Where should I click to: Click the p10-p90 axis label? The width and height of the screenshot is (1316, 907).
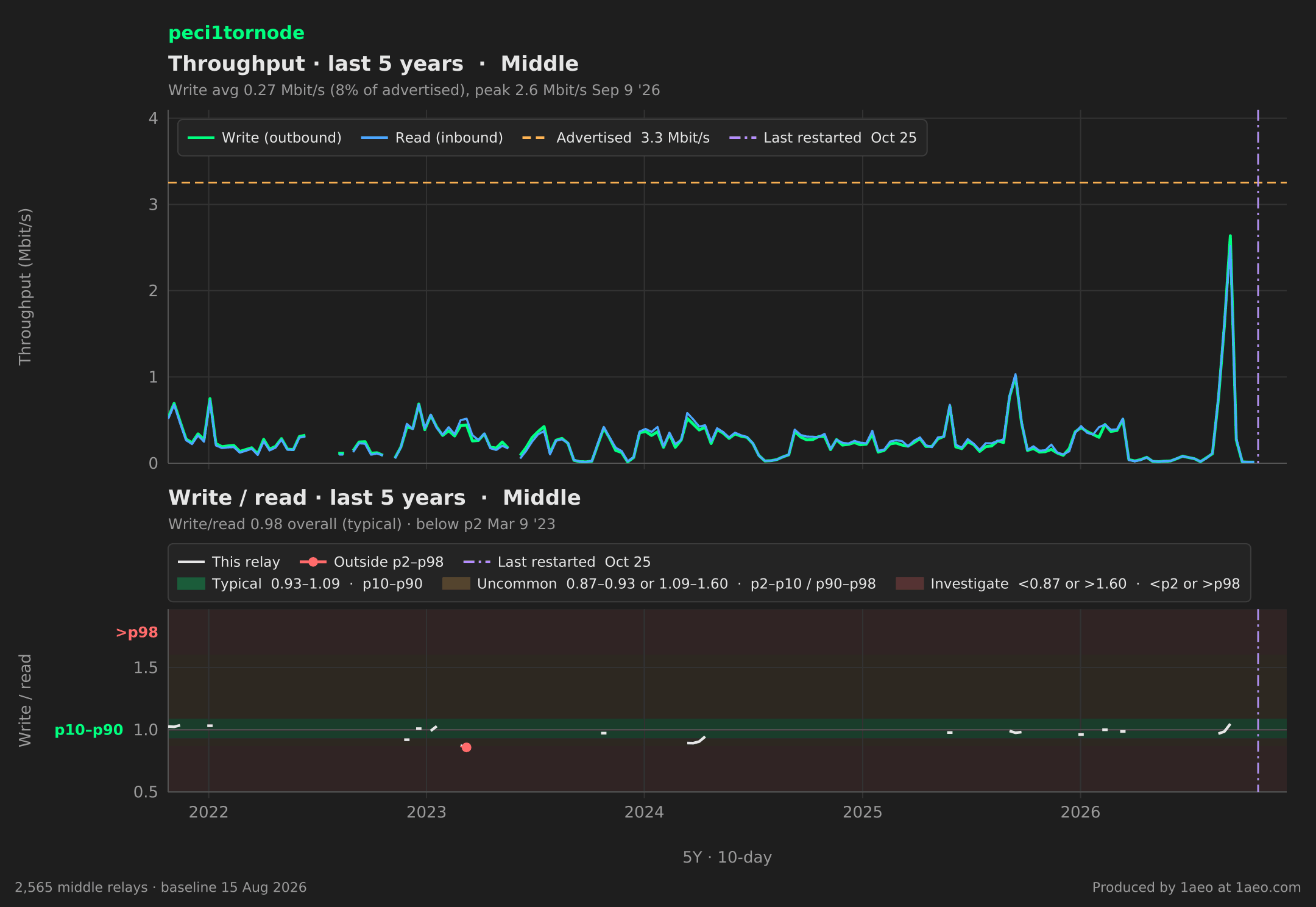(x=89, y=730)
